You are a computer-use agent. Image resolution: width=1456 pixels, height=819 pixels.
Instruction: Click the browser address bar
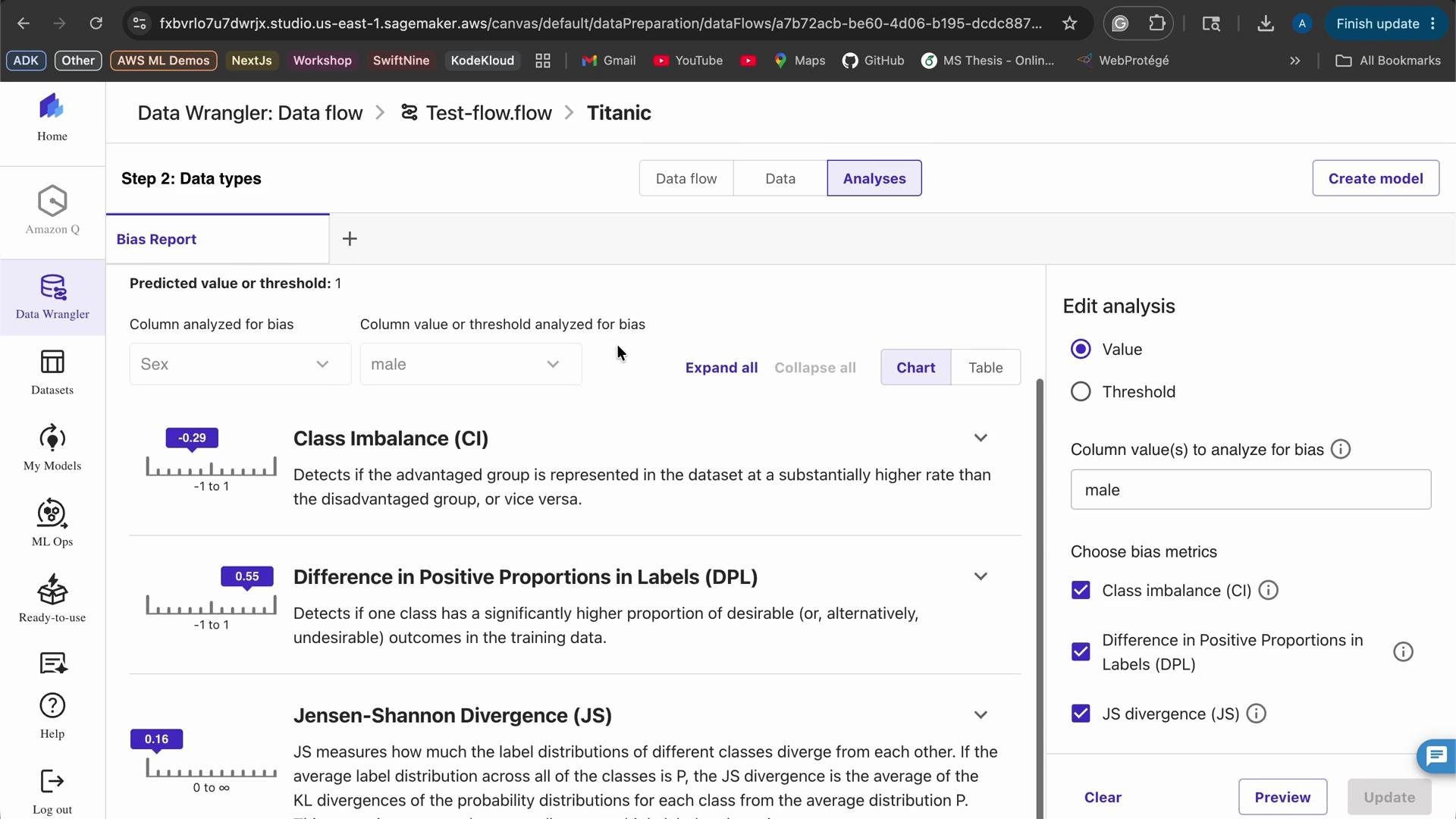[599, 24]
